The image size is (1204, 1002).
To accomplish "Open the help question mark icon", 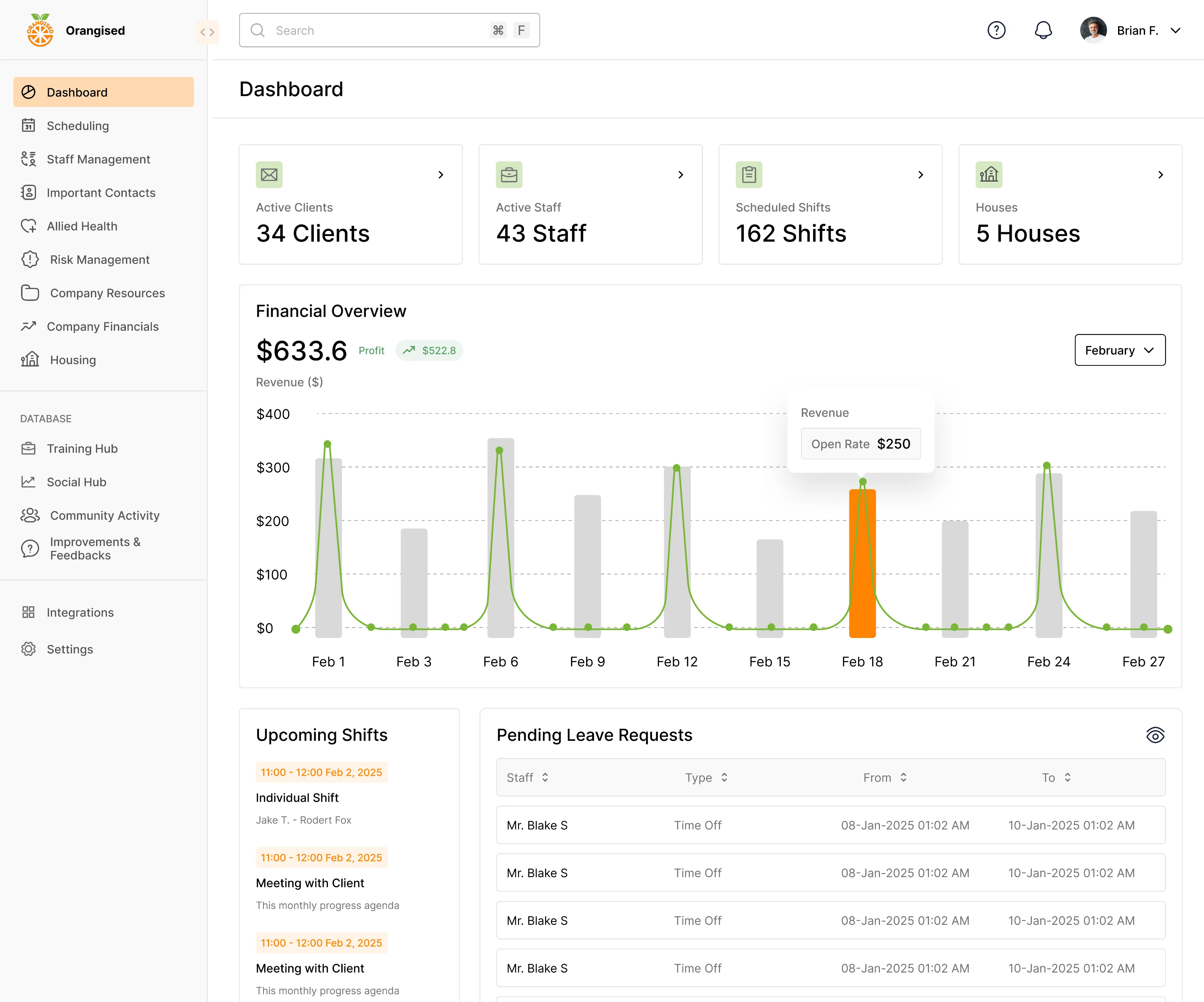I will click(x=997, y=30).
